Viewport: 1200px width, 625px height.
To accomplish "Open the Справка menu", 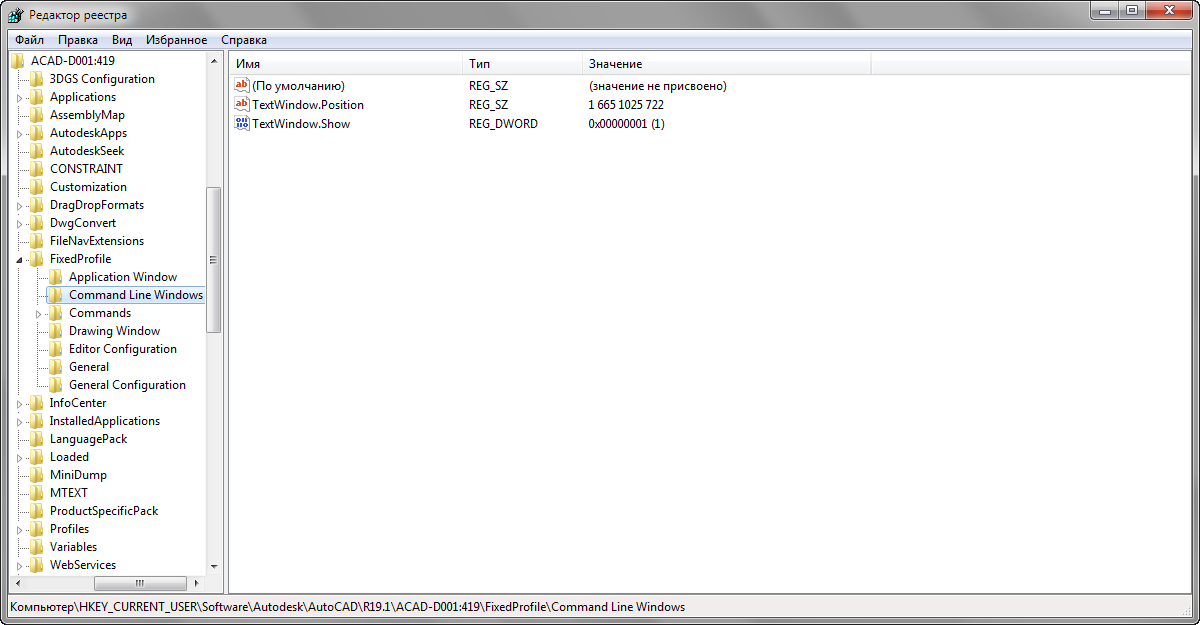I will (244, 40).
